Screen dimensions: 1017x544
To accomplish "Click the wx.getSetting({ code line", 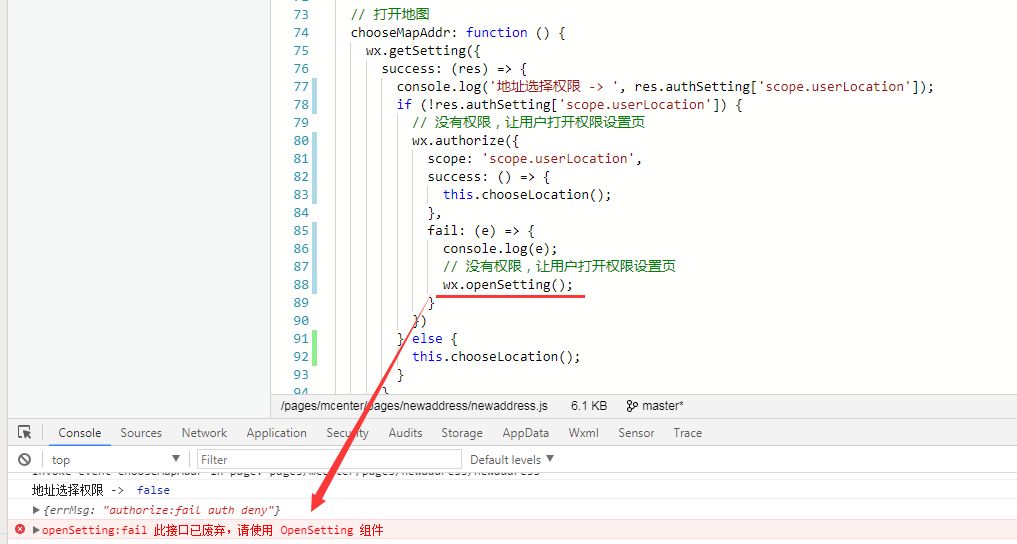I will tap(423, 51).
